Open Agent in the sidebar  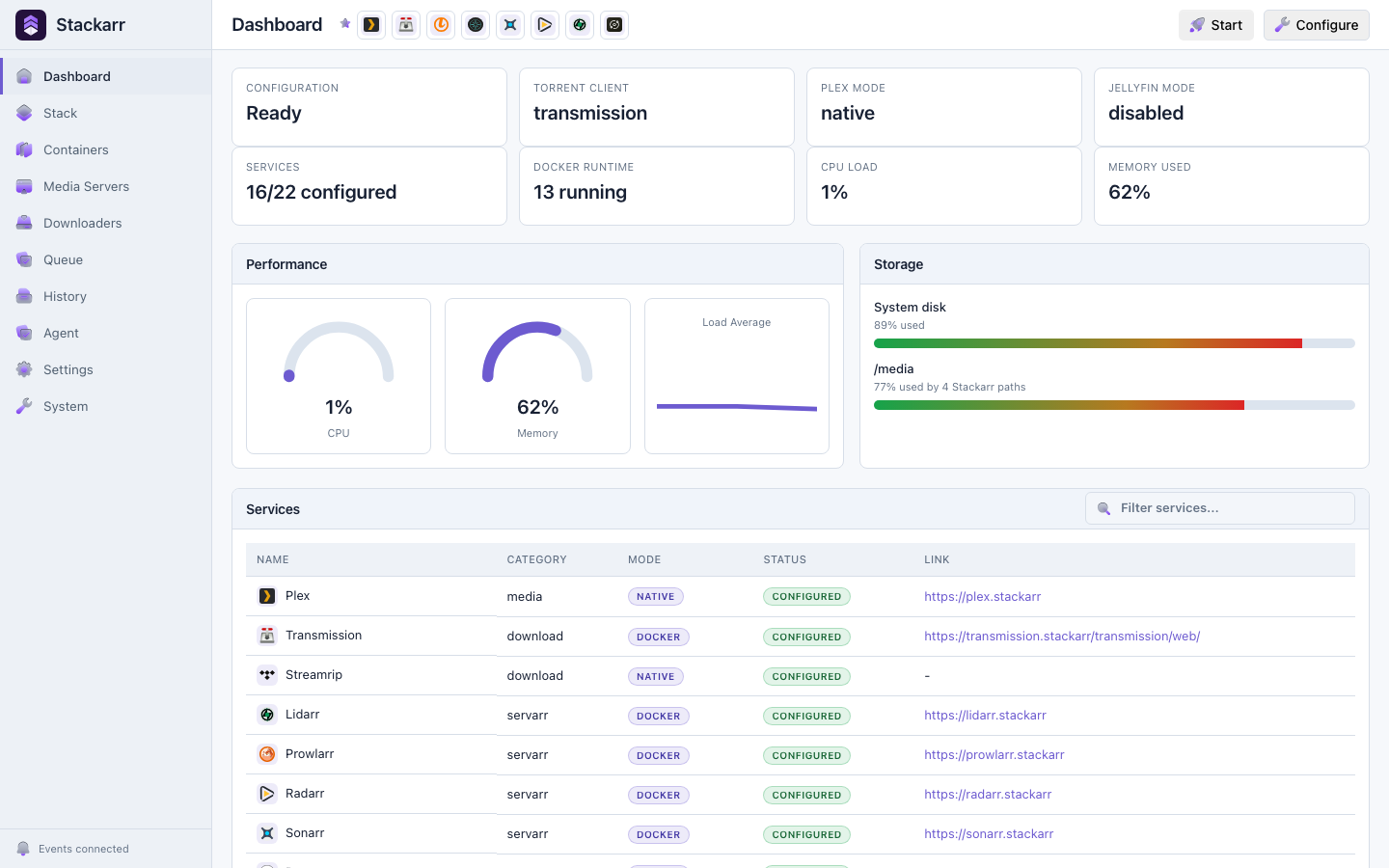(x=106, y=333)
